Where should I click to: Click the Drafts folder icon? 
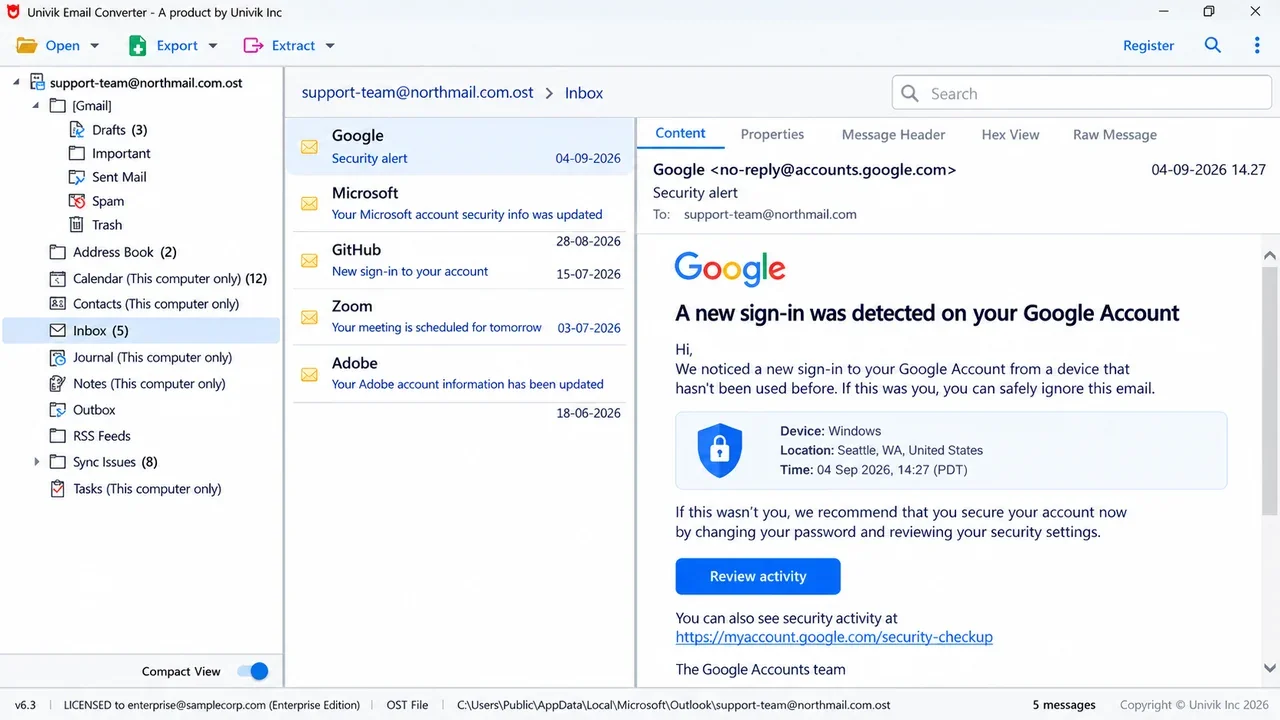coord(77,129)
